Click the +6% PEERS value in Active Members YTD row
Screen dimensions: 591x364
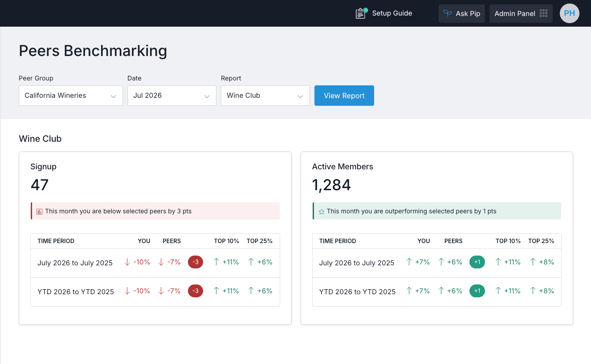pos(455,291)
